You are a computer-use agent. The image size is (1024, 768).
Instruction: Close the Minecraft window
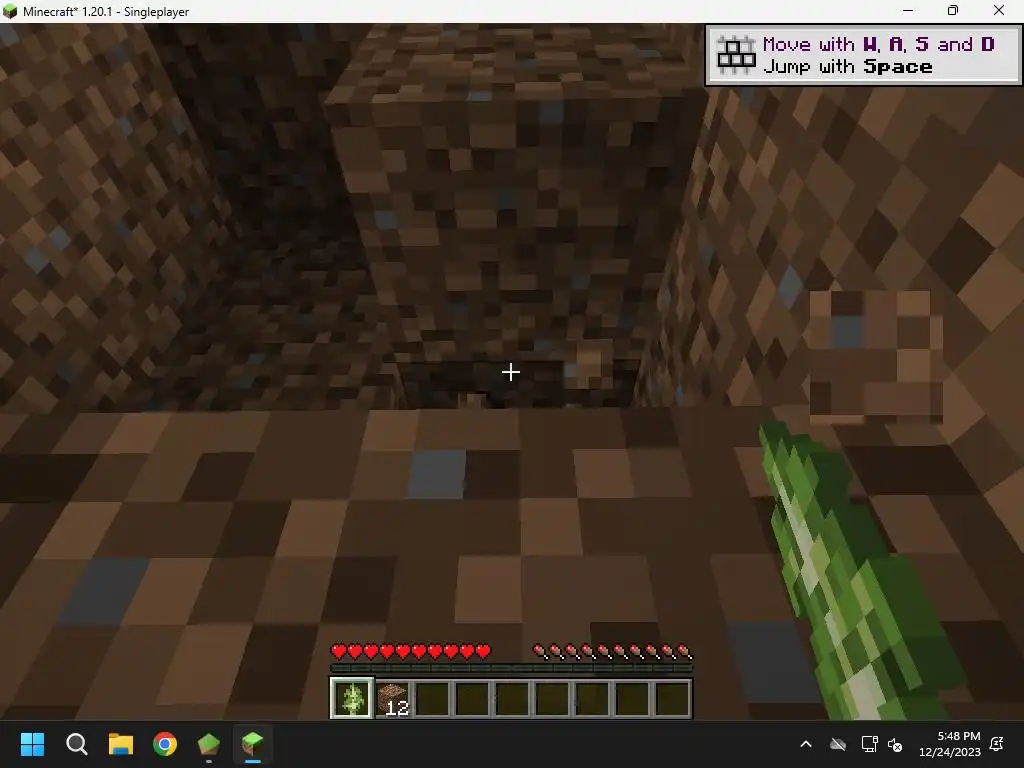pos(999,11)
